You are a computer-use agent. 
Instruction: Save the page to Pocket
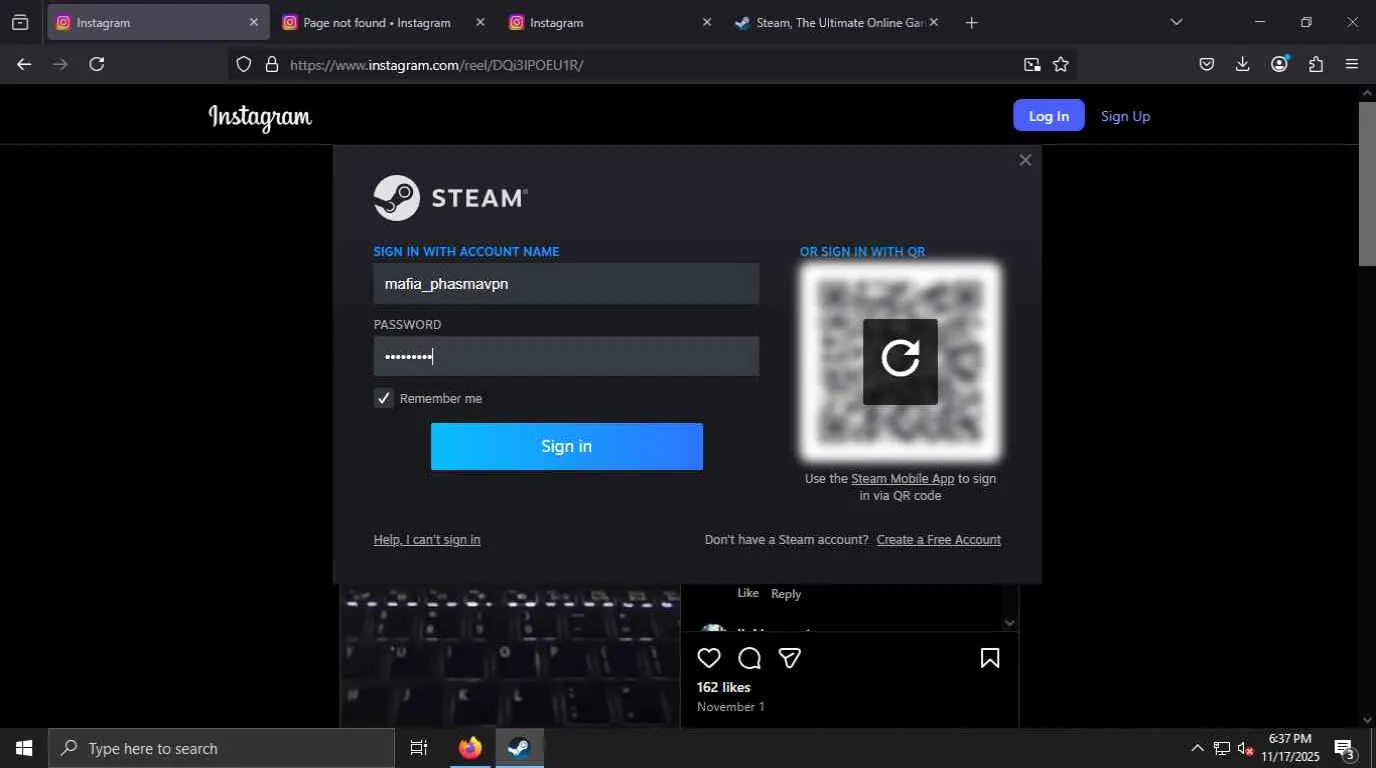pyautogui.click(x=1207, y=64)
